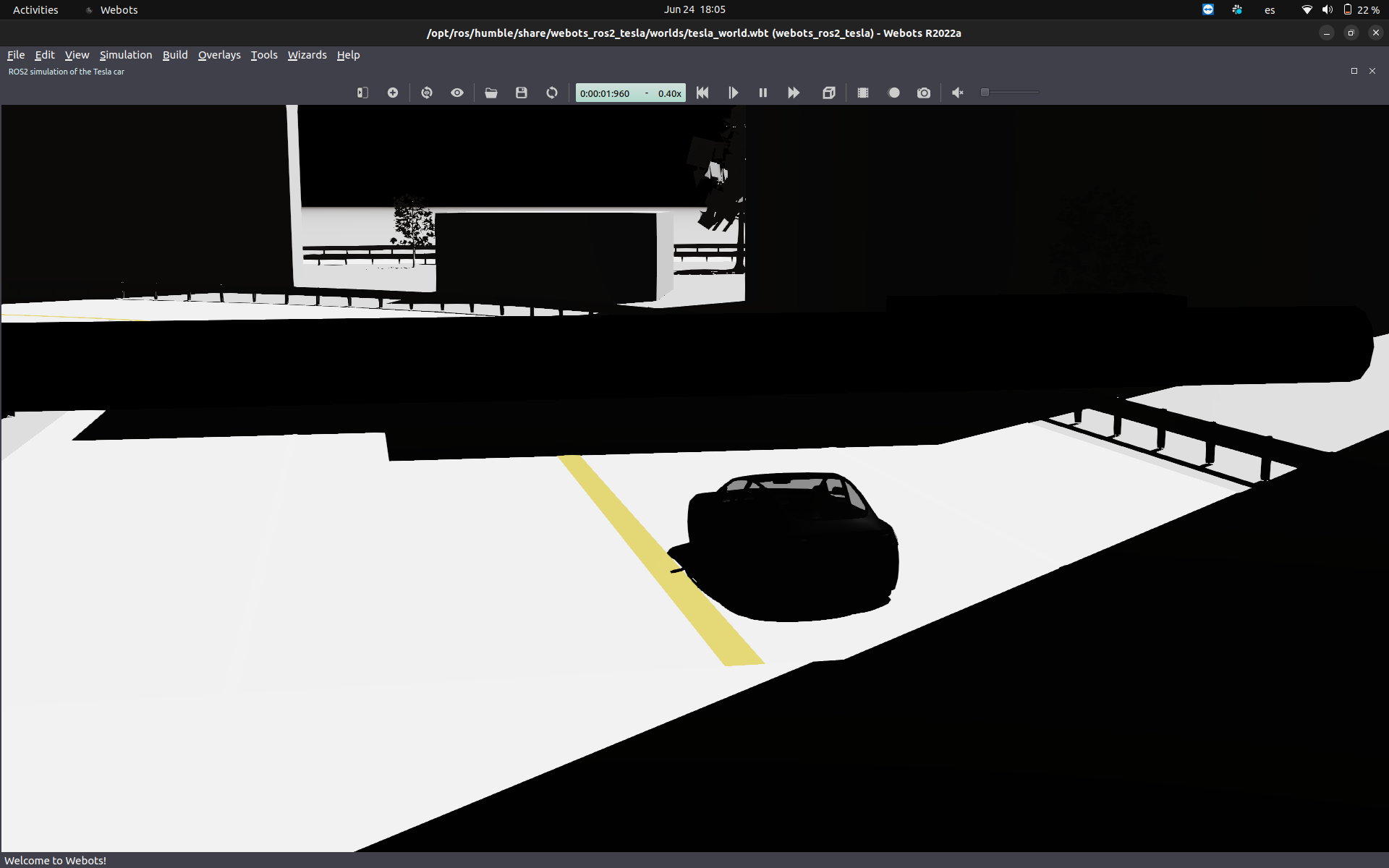This screenshot has height=868, width=1389.
Task: Take a screenshot with the camera icon
Action: tap(923, 93)
